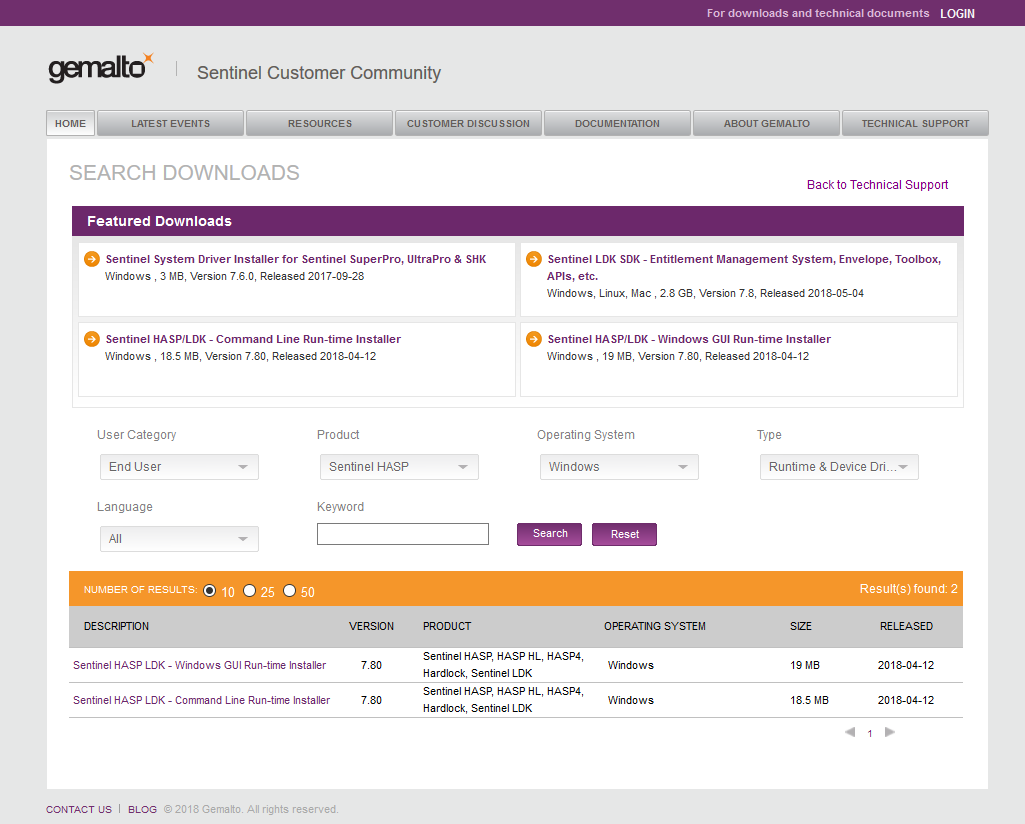Open the TECHNICAL SUPPORT tab

[x=915, y=123]
